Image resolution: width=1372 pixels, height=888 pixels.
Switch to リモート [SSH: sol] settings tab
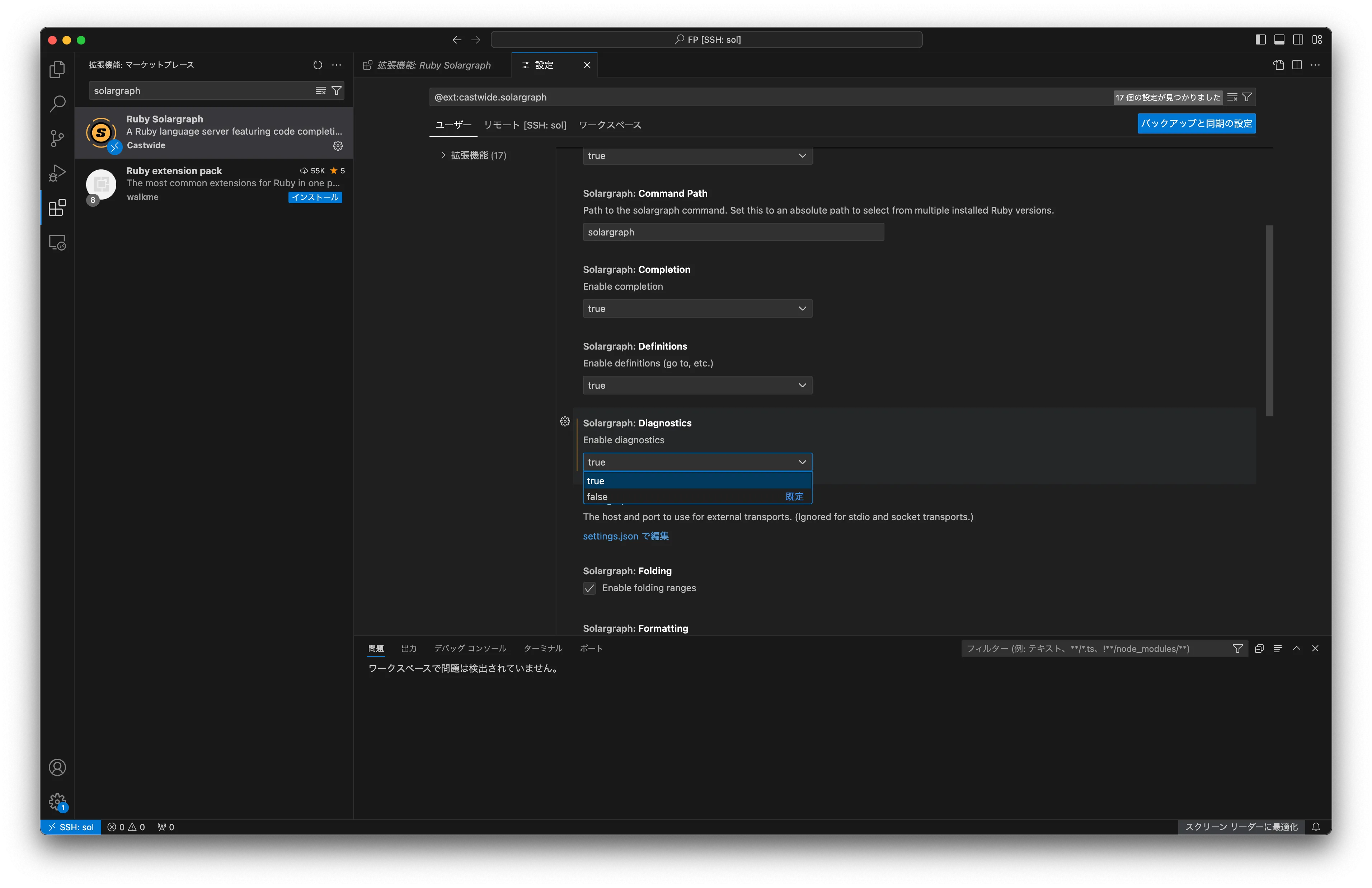click(x=525, y=125)
